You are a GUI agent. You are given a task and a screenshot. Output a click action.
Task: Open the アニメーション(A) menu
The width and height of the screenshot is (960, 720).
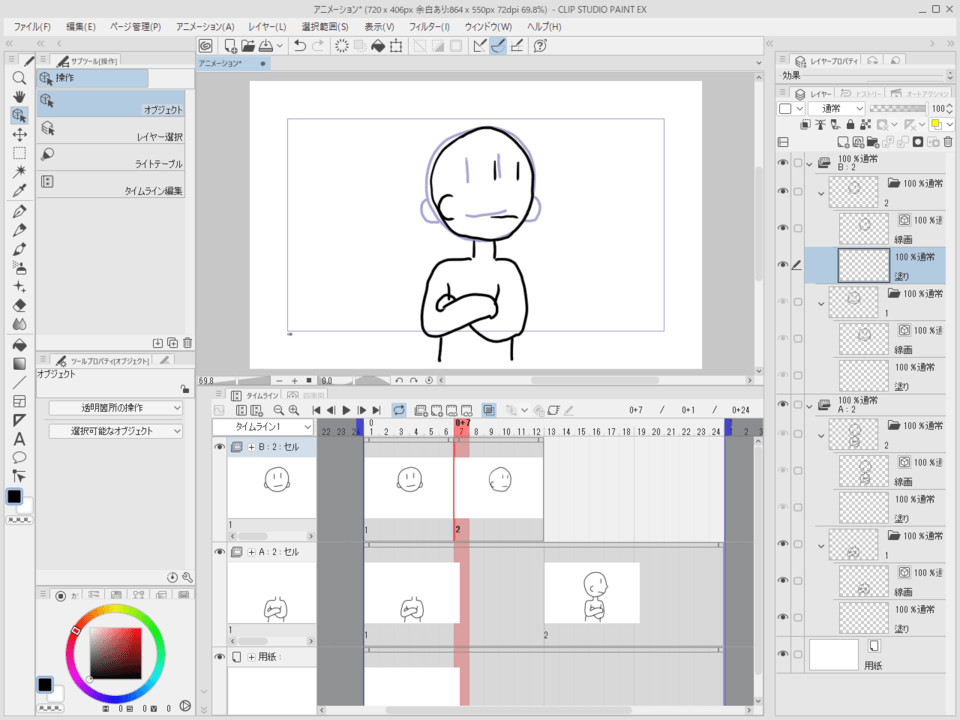click(x=205, y=27)
